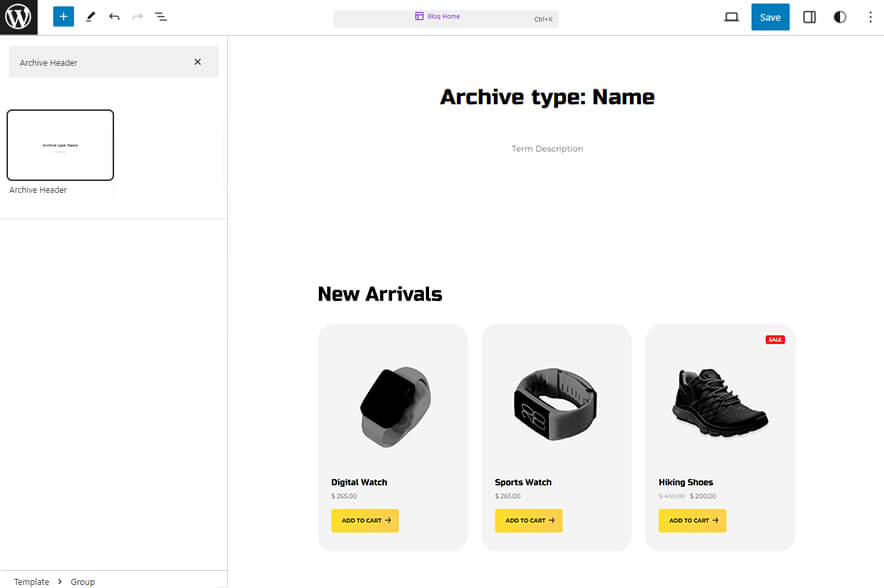Click the WordPress logo
The height and width of the screenshot is (588, 884).
coord(18,17)
